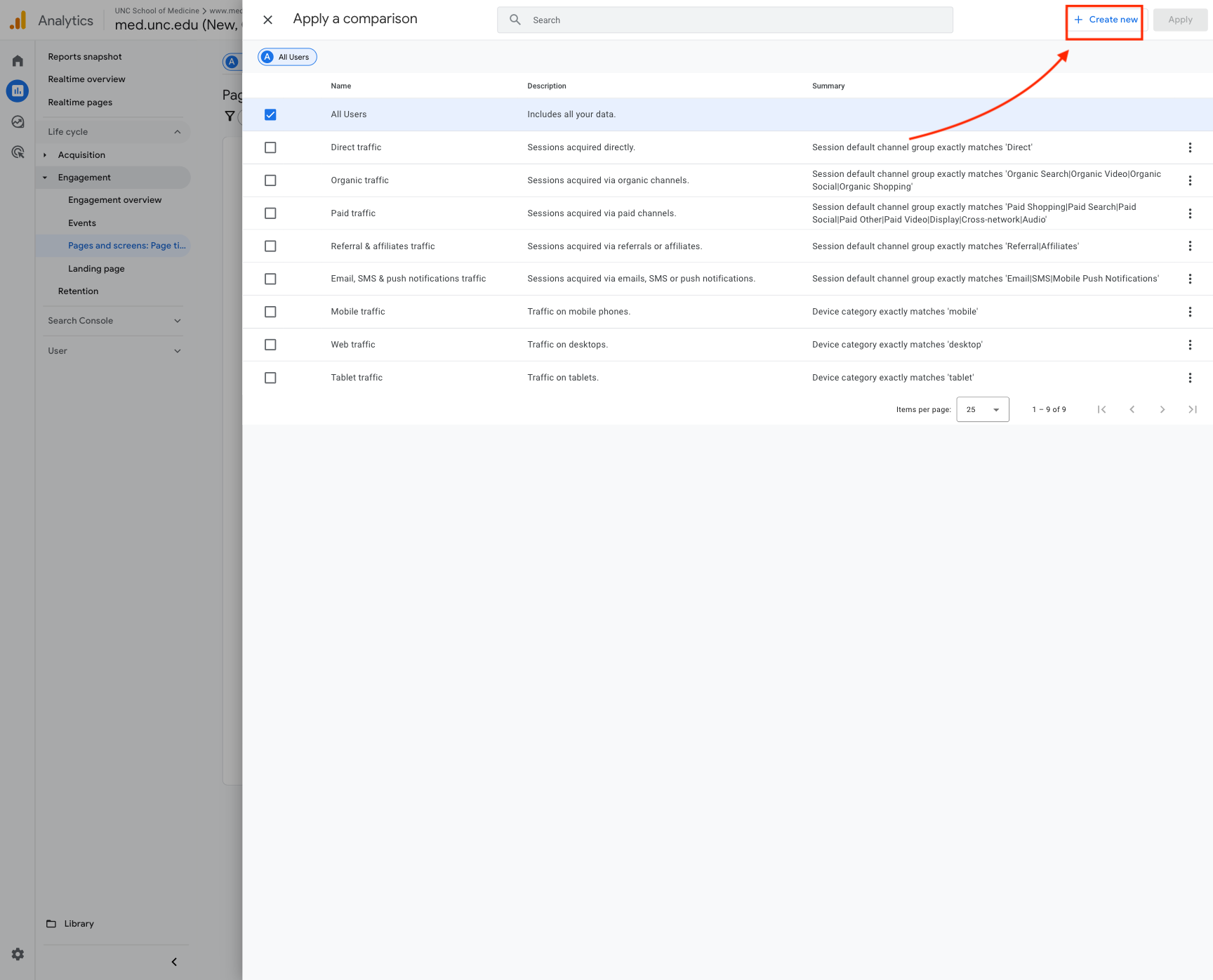Uncheck the All Users comparison checkbox
Viewport: 1213px width, 980px height.
(x=270, y=114)
